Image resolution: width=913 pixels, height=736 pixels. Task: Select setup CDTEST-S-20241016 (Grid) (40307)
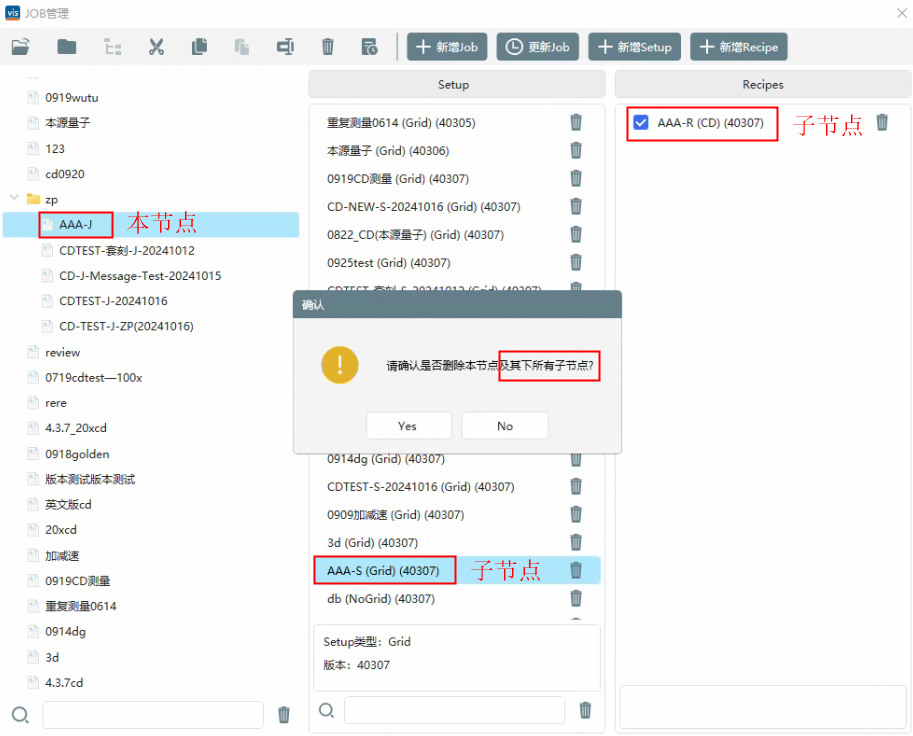420,486
